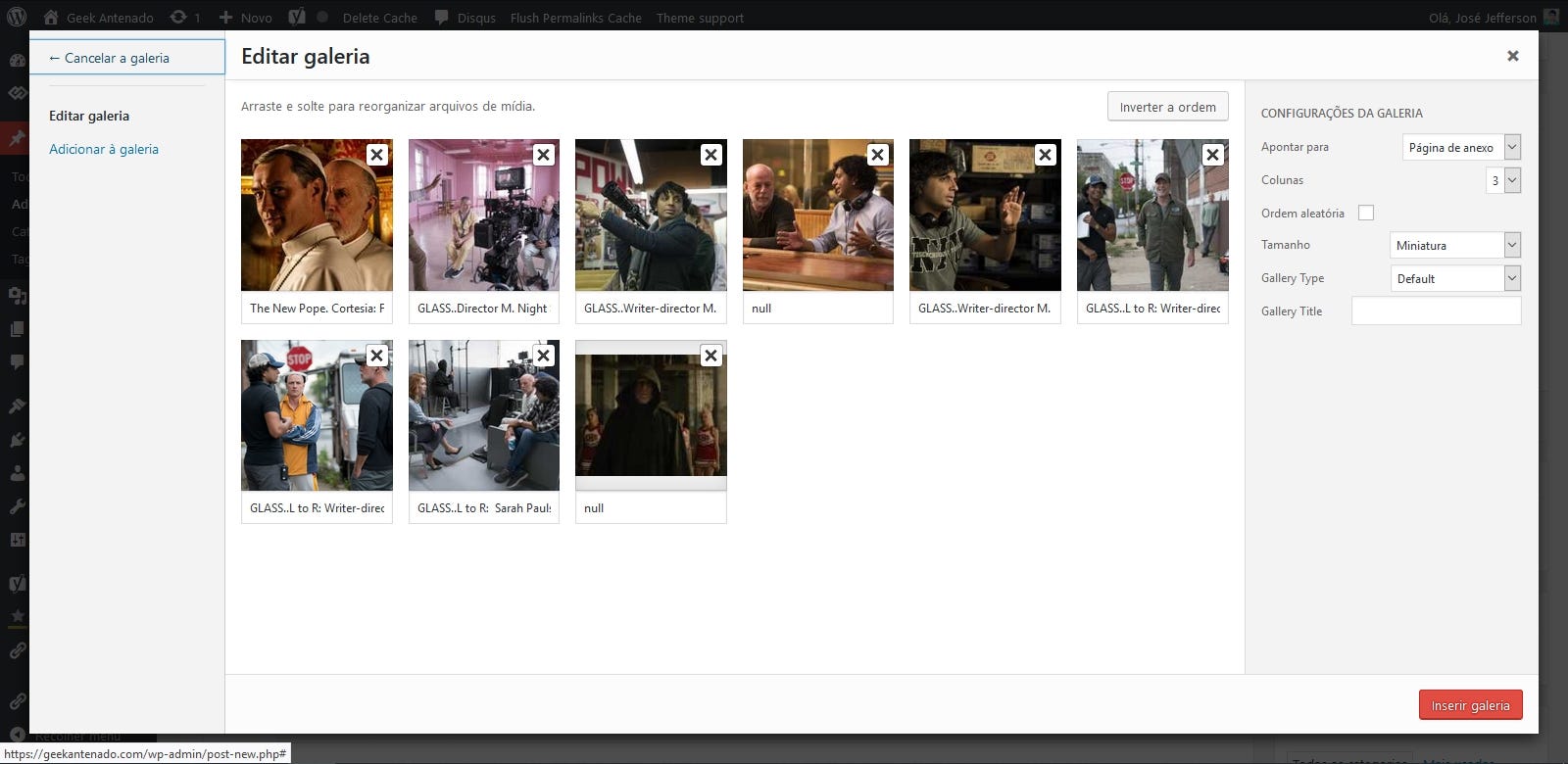Image resolution: width=1568 pixels, height=764 pixels.
Task: Edit caption 'The New Pope. Cortesia'
Action: coord(317,308)
